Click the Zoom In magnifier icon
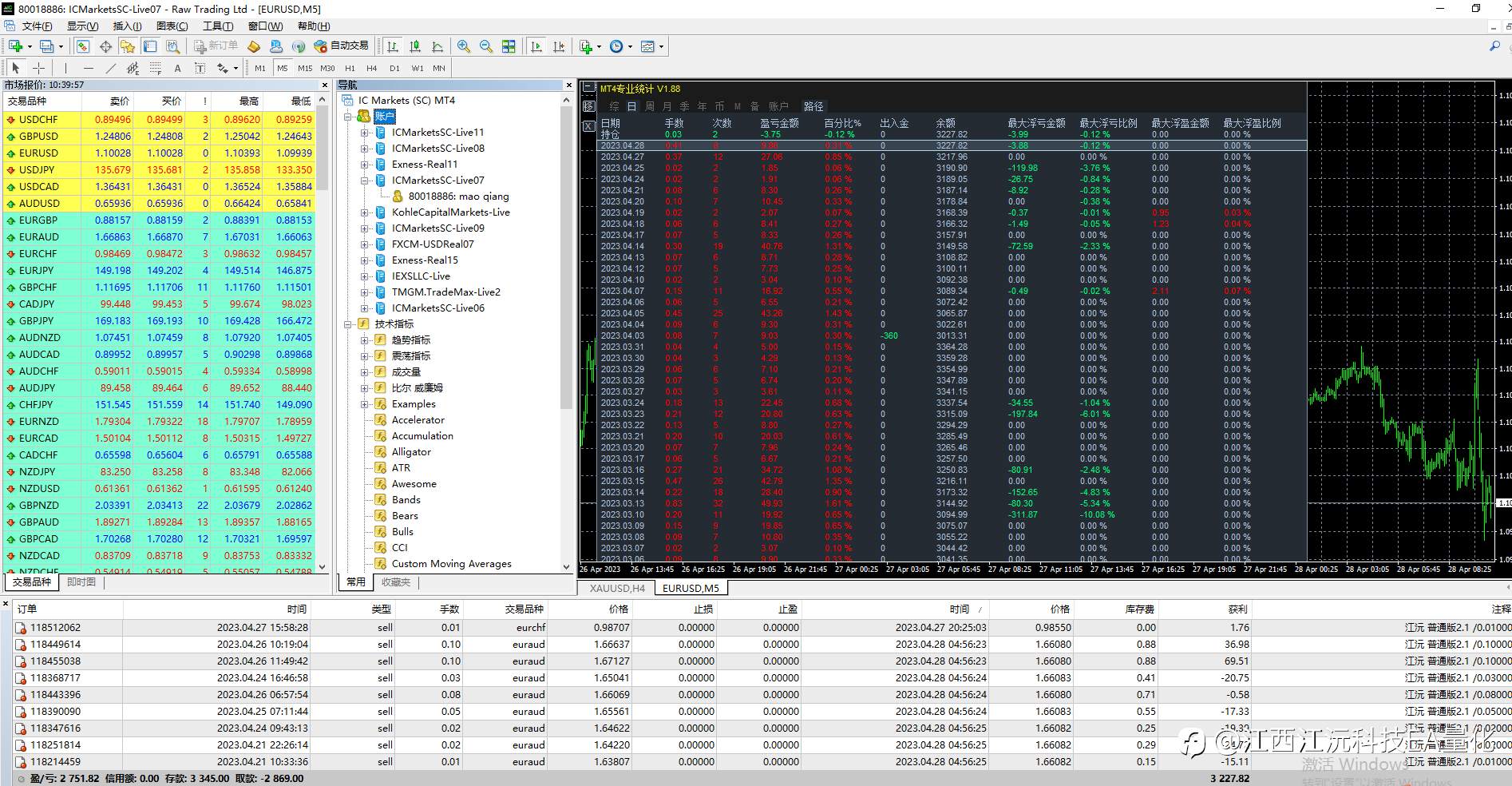Screen dimensions: 1512x786 [464, 46]
